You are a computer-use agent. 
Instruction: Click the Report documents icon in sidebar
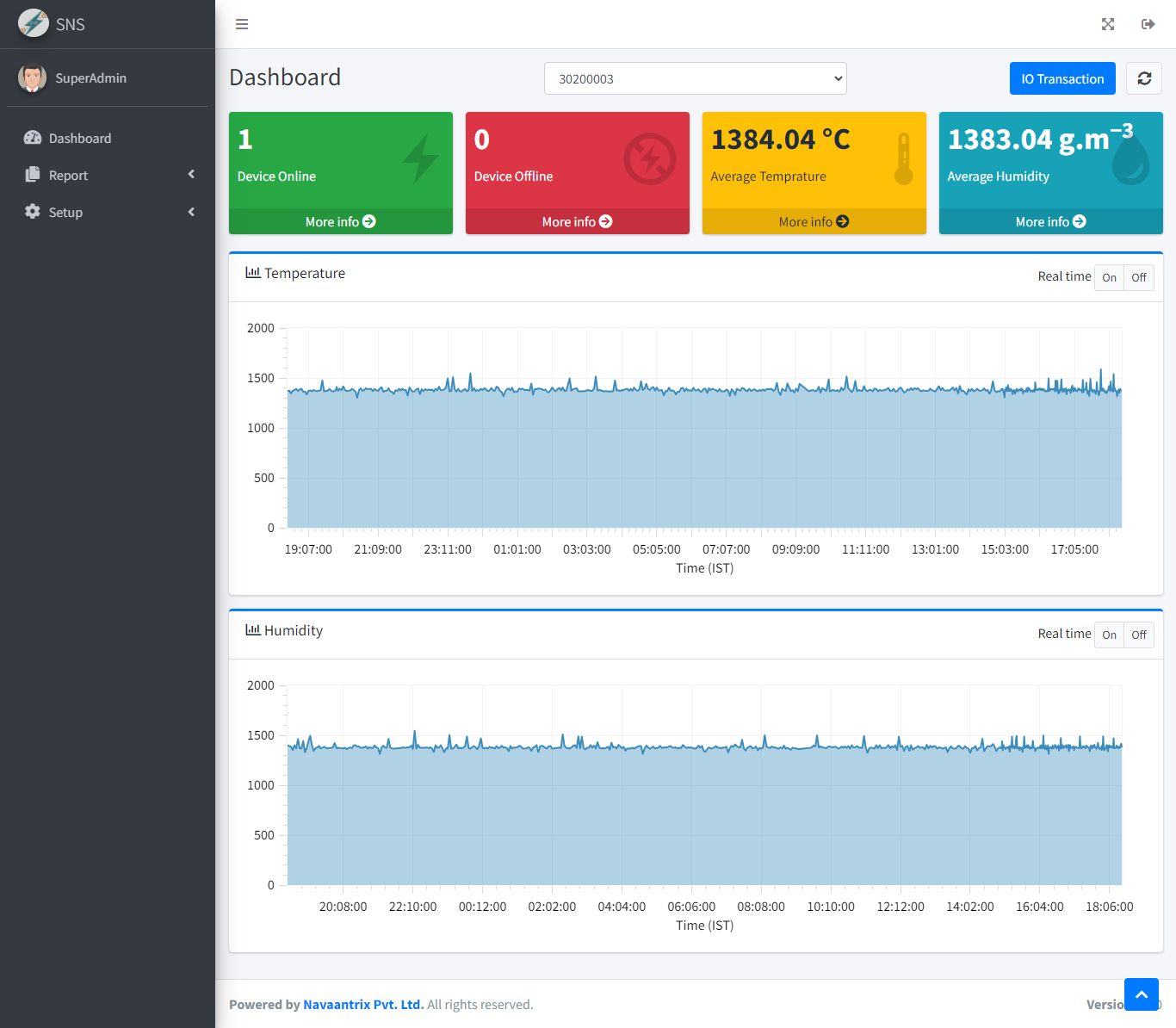click(x=33, y=175)
